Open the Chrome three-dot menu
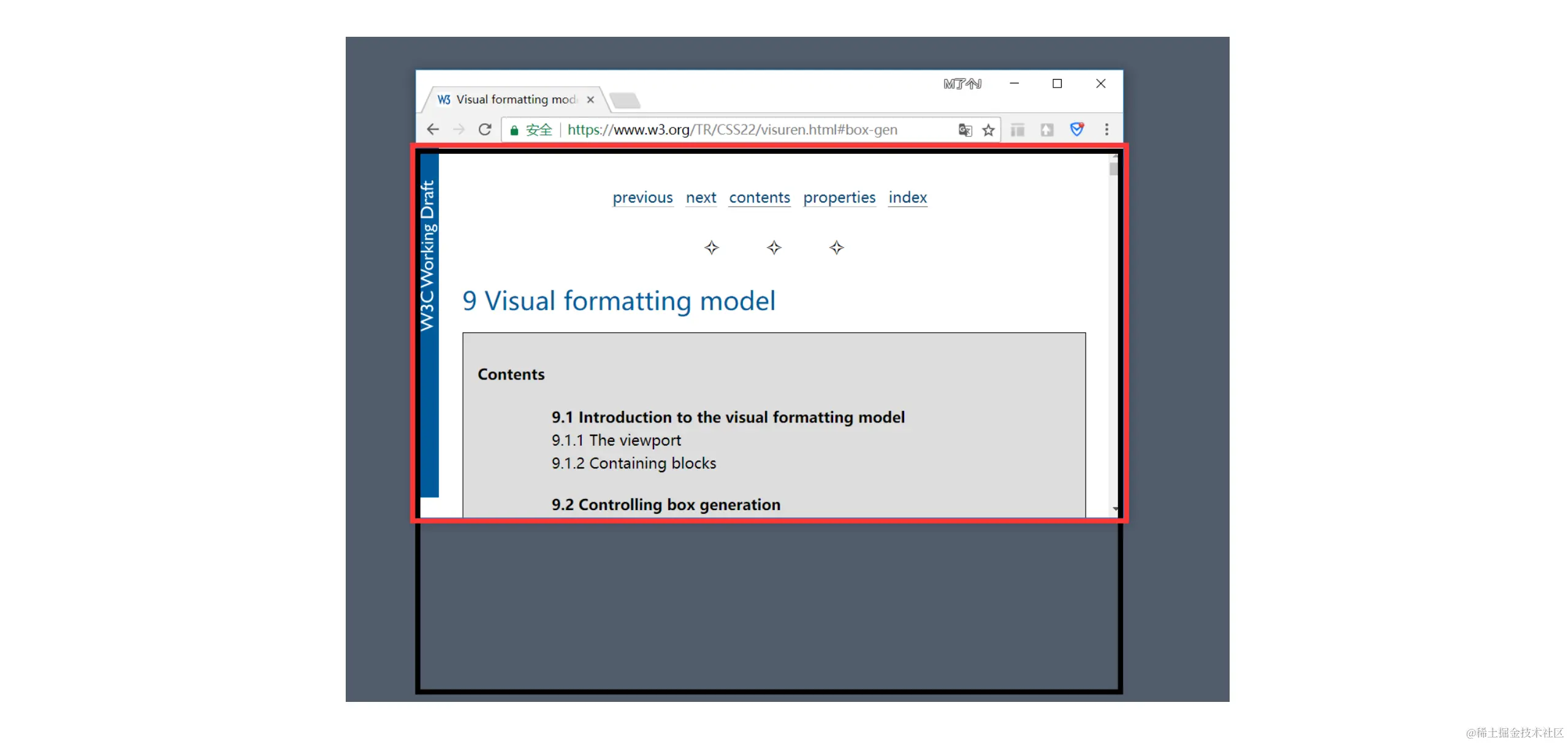The height and width of the screenshot is (743, 1568). [1106, 129]
